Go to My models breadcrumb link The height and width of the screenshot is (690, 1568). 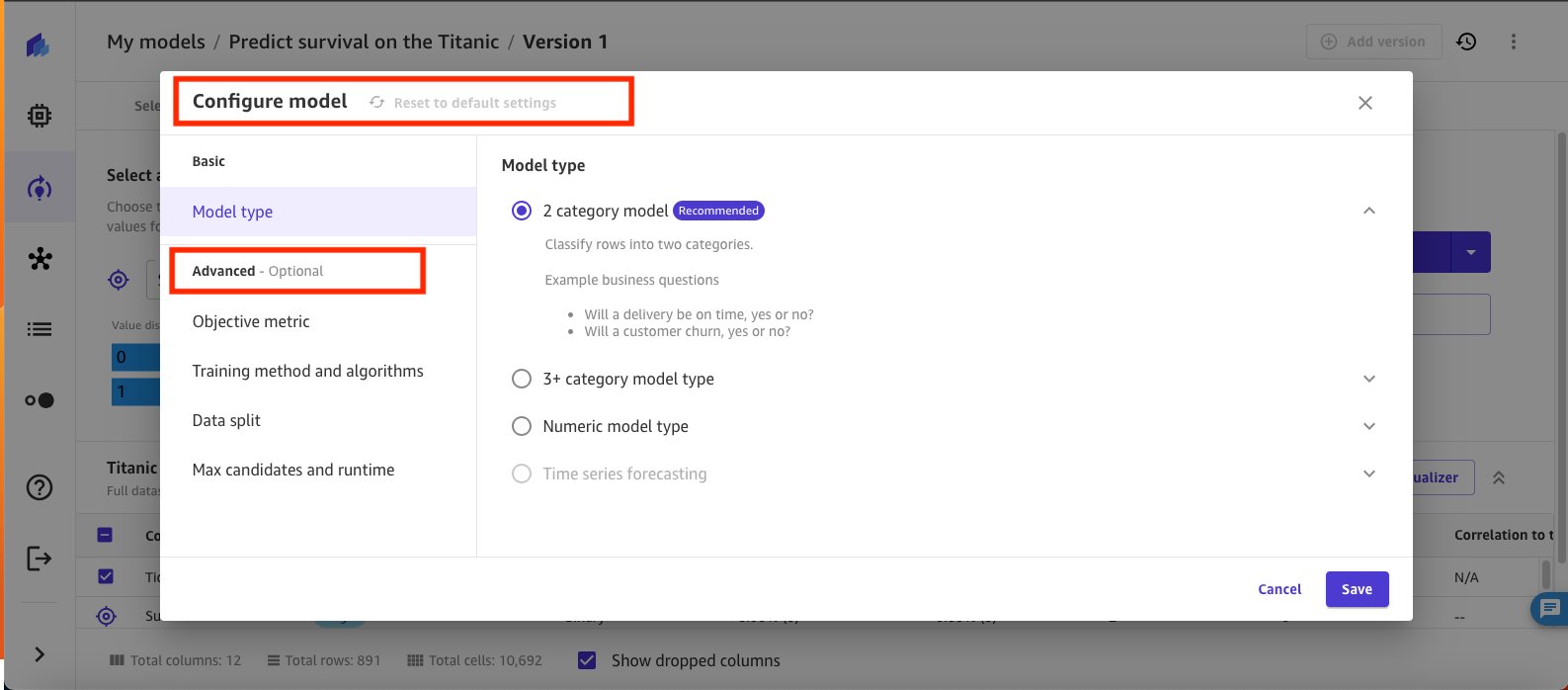[156, 42]
